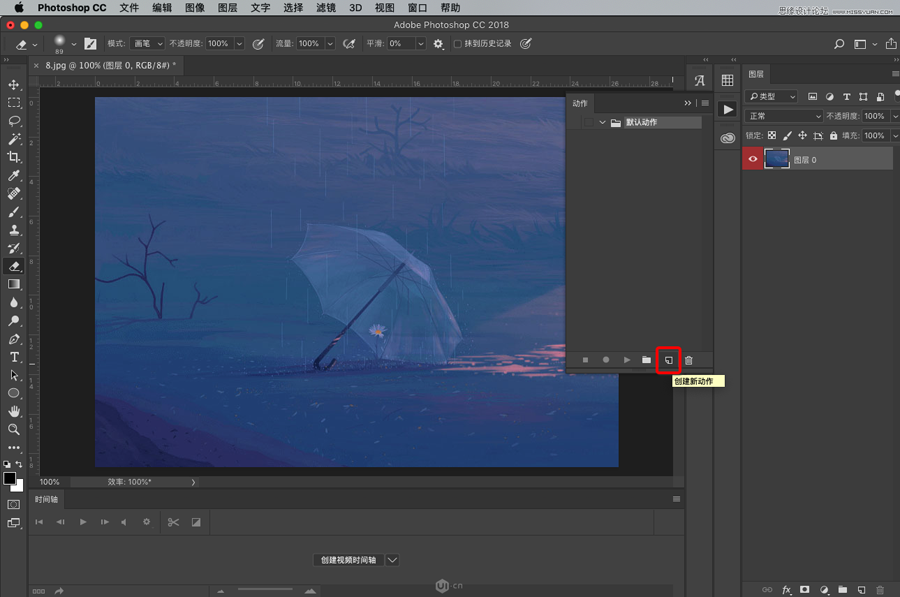This screenshot has width=900, height=597.
Task: Enable the 抹到历史记录 checkbox
Action: pos(458,44)
